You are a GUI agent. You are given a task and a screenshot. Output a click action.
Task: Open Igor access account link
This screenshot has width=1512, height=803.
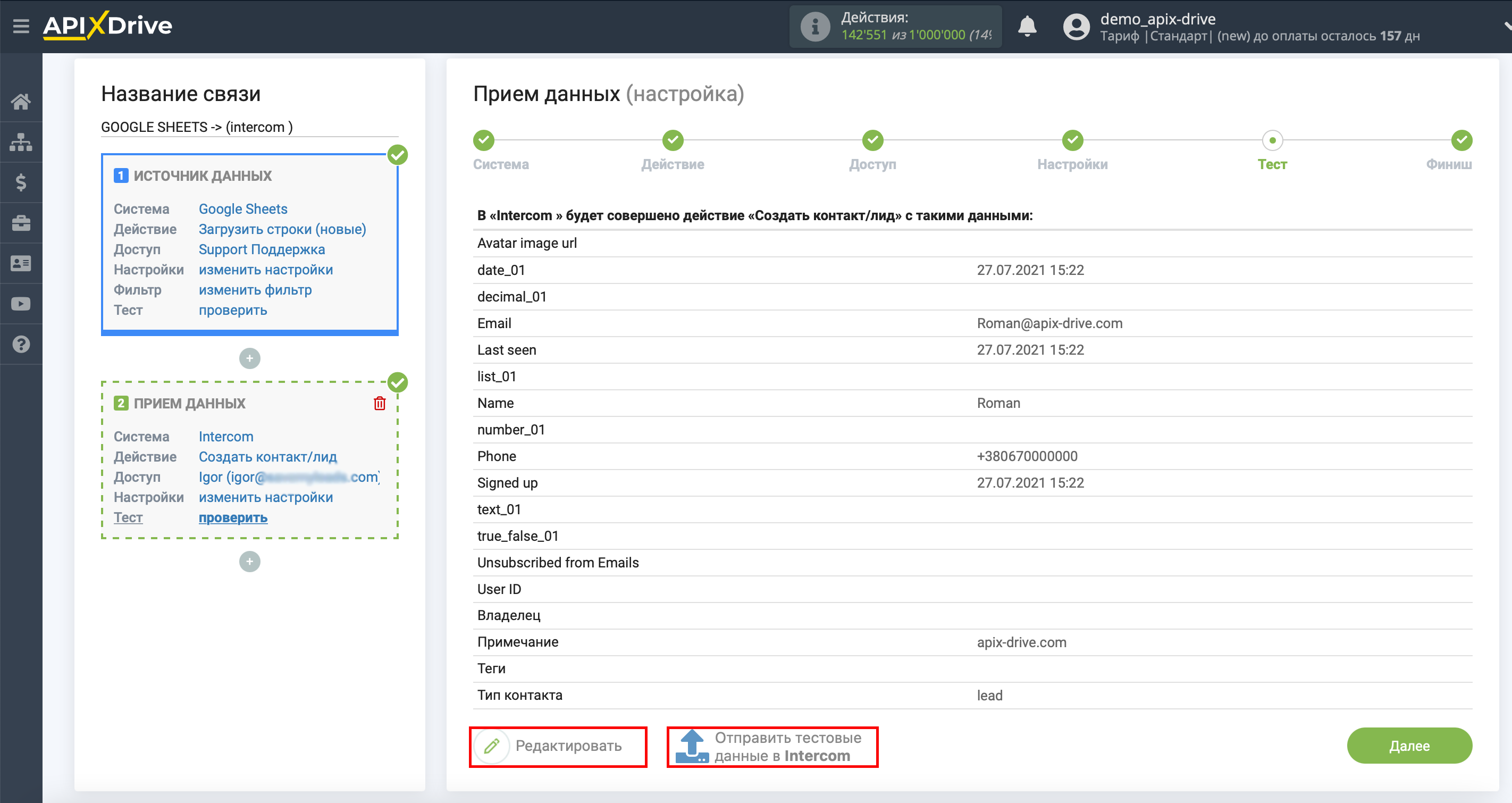(x=289, y=477)
